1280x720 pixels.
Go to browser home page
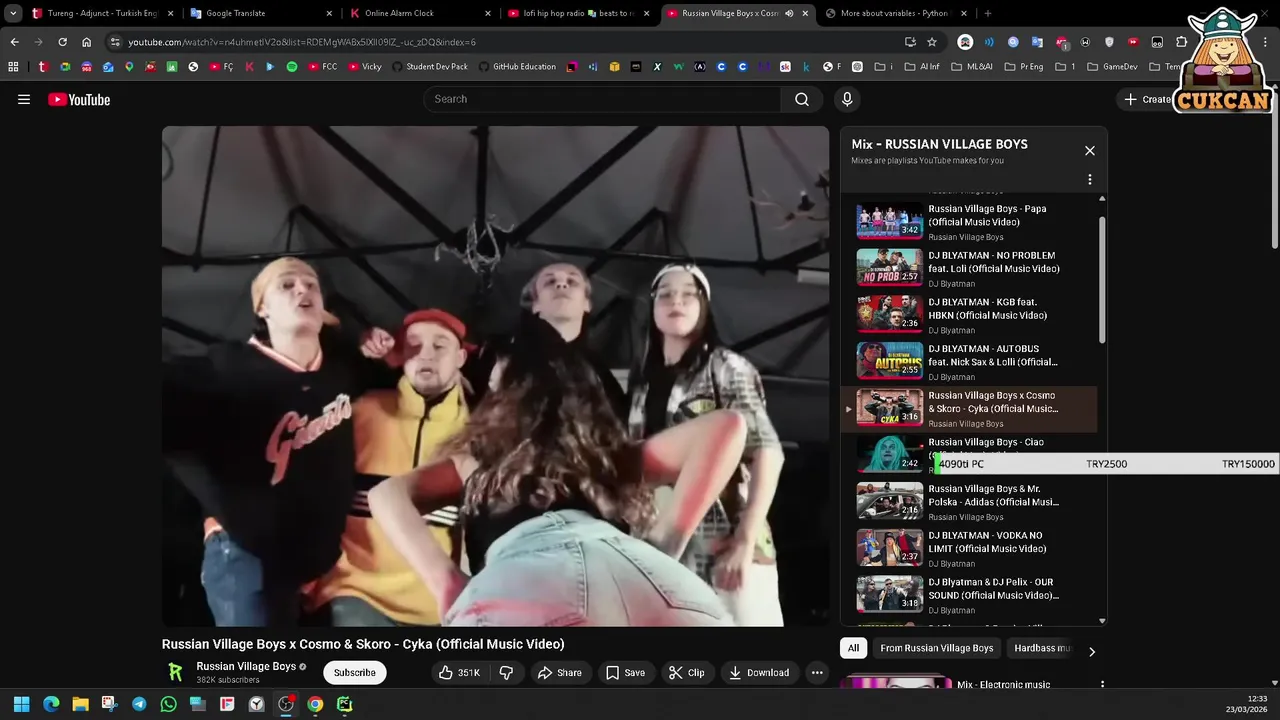pyautogui.click(x=86, y=42)
